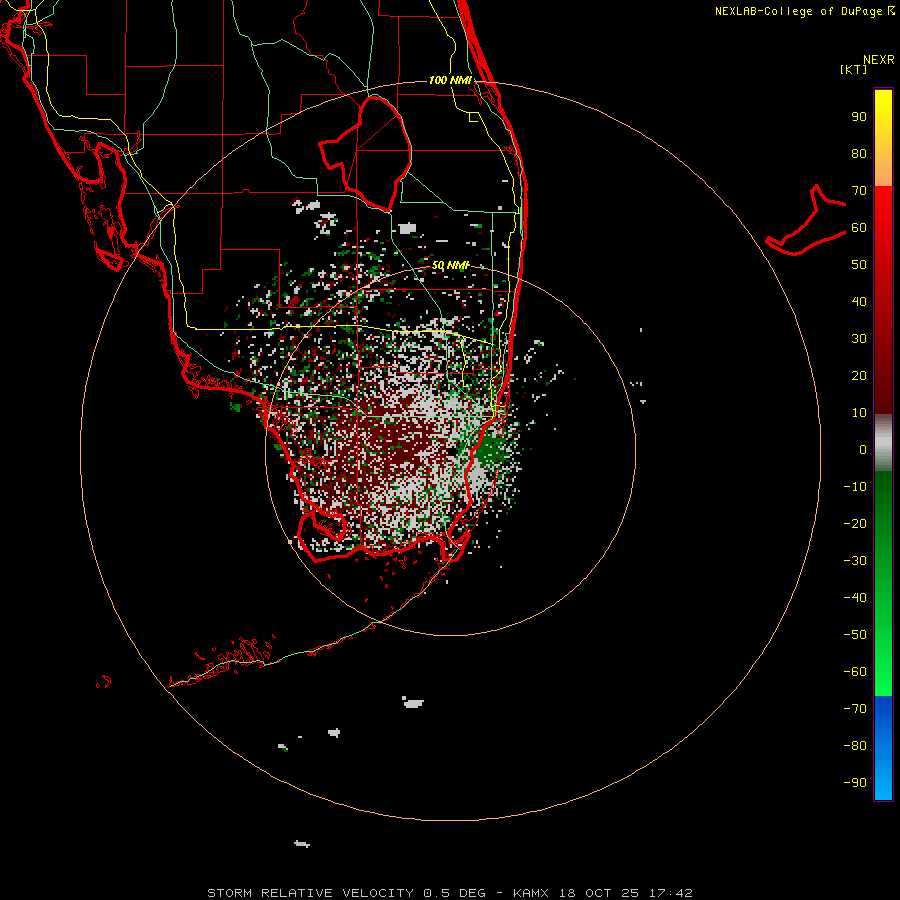
Task: Click the -80 value on the velocity scale
Action: click(x=855, y=746)
